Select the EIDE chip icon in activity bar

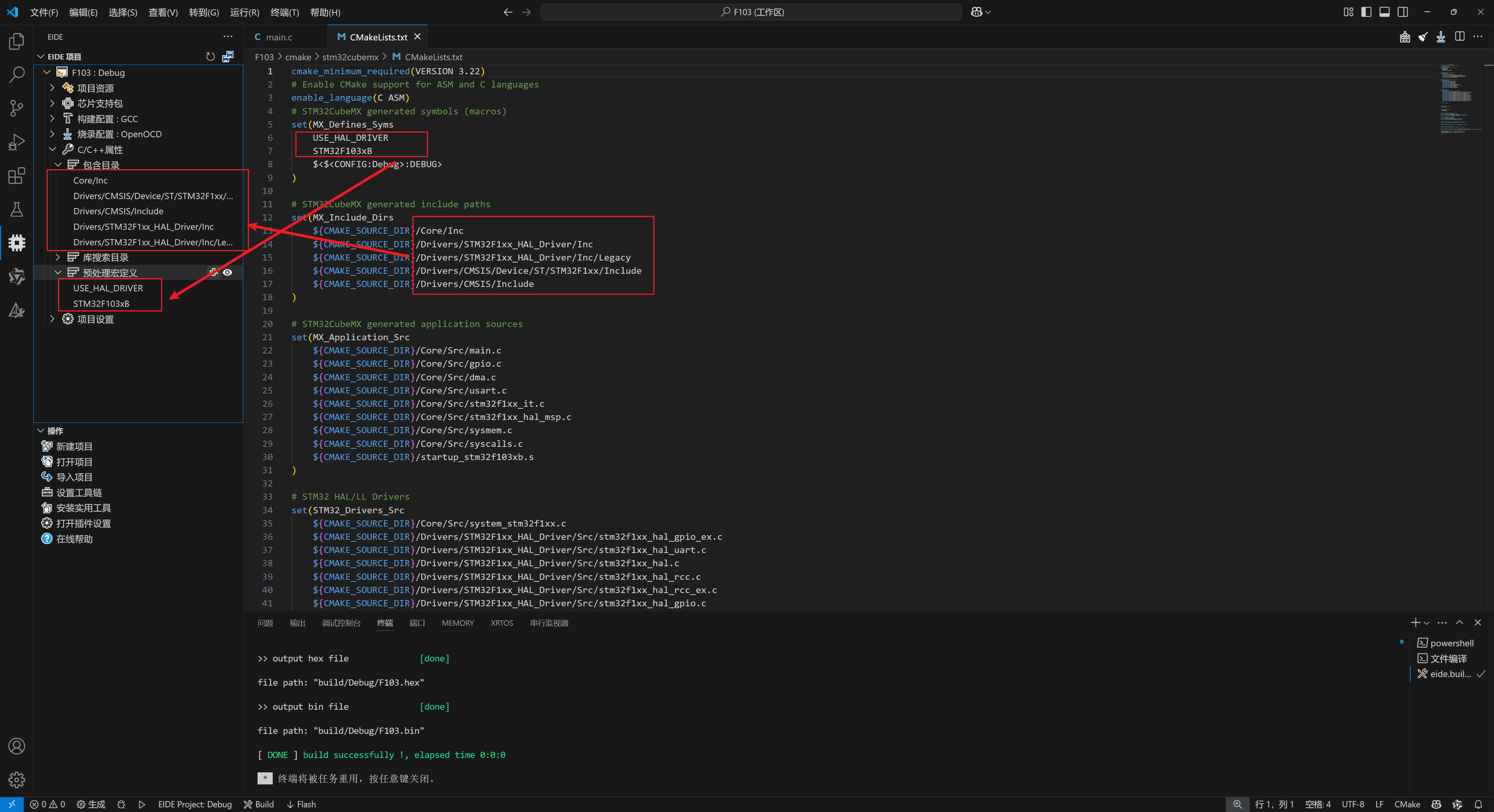point(17,242)
